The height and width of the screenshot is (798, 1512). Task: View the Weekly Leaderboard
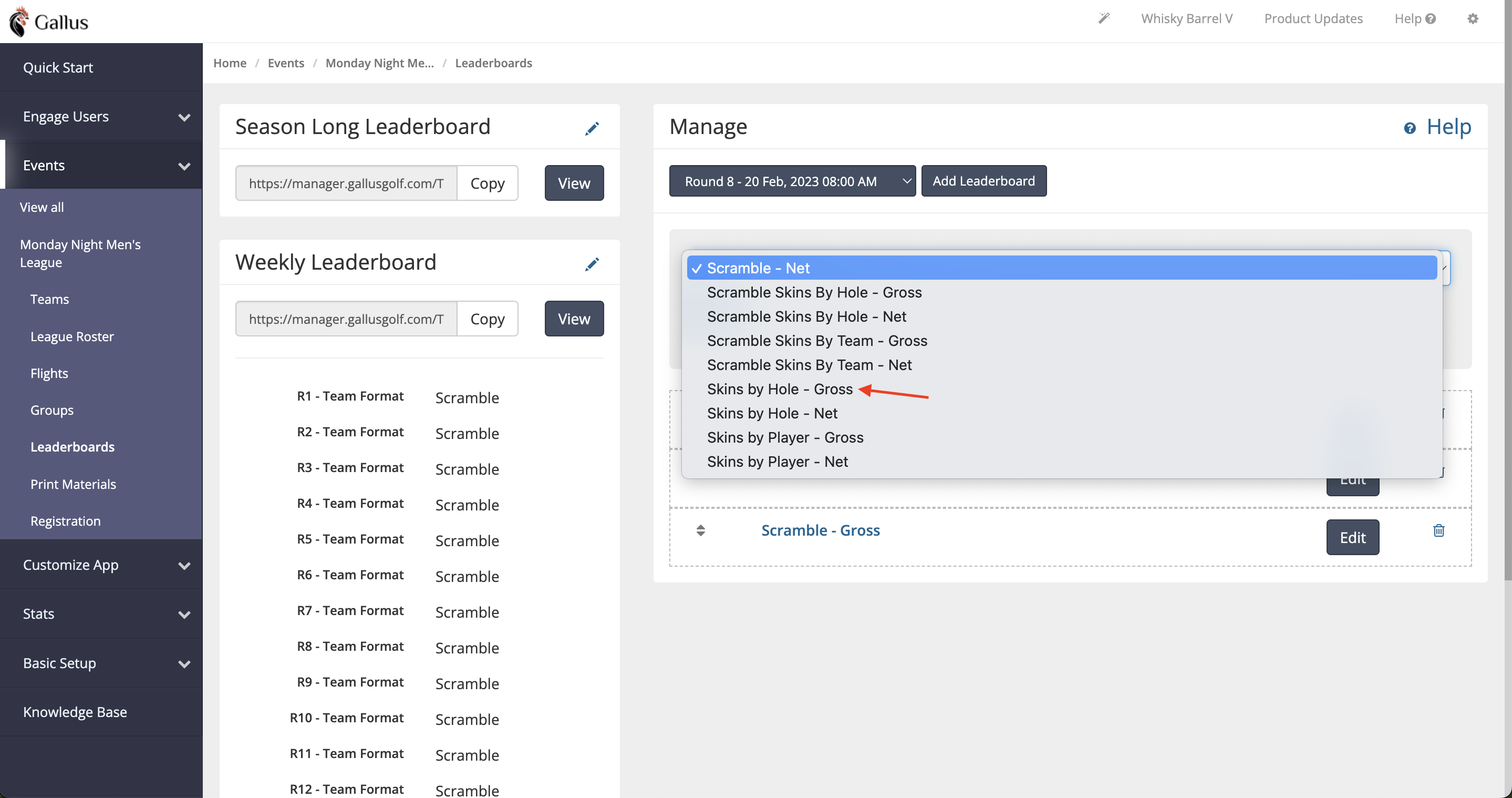tap(574, 319)
